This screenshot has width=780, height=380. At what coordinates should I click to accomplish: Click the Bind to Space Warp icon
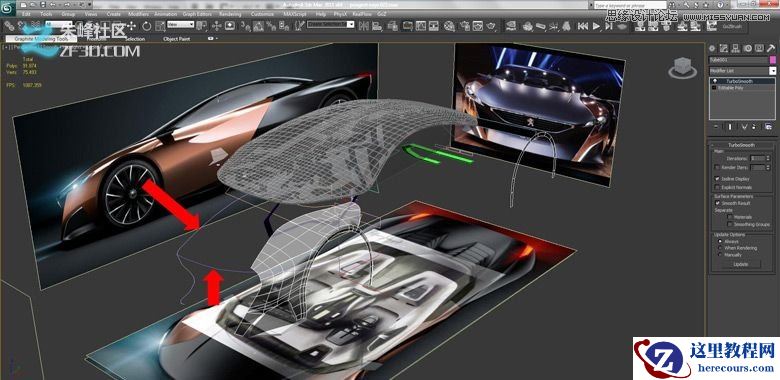(35, 25)
